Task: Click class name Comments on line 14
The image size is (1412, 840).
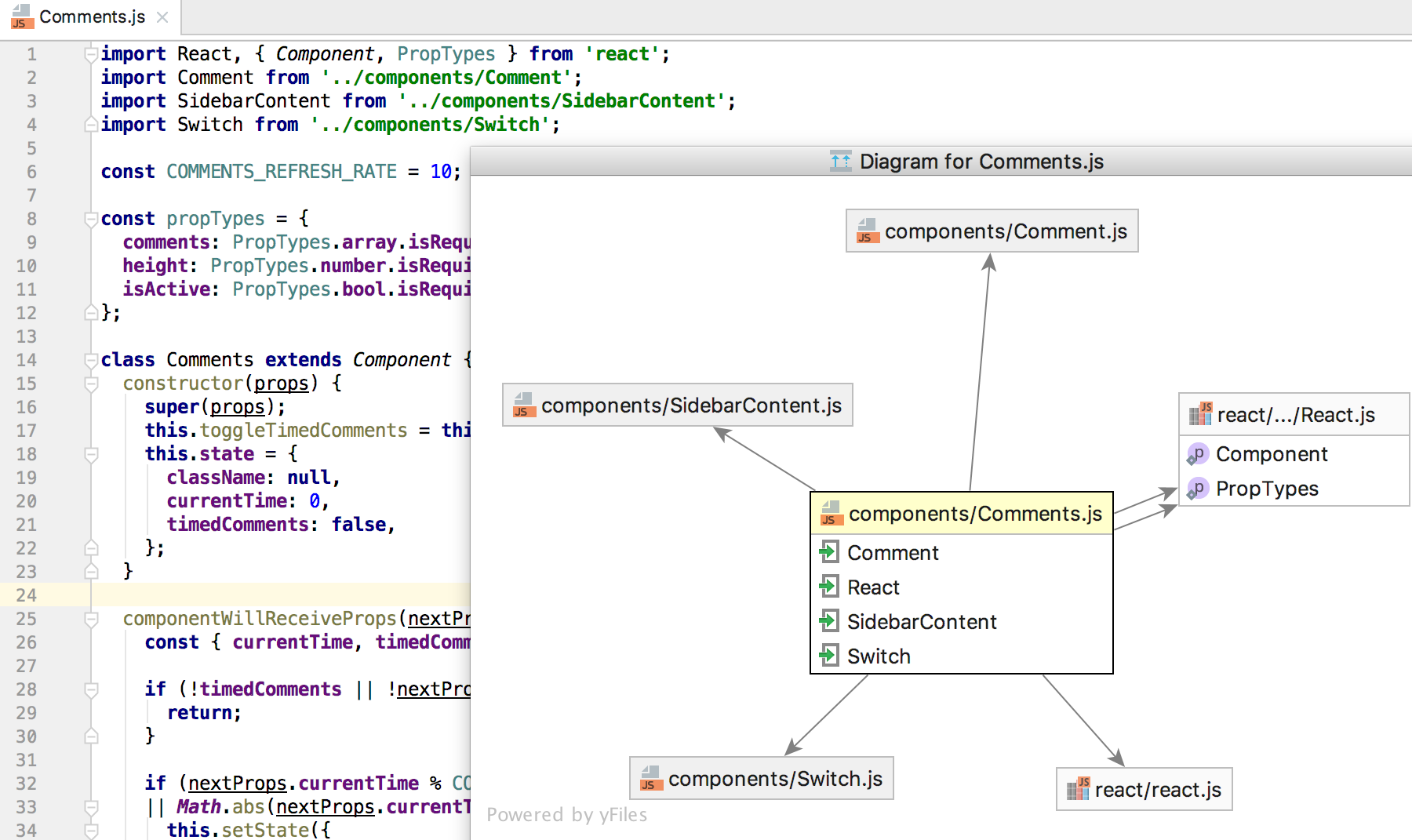Action: point(210,360)
